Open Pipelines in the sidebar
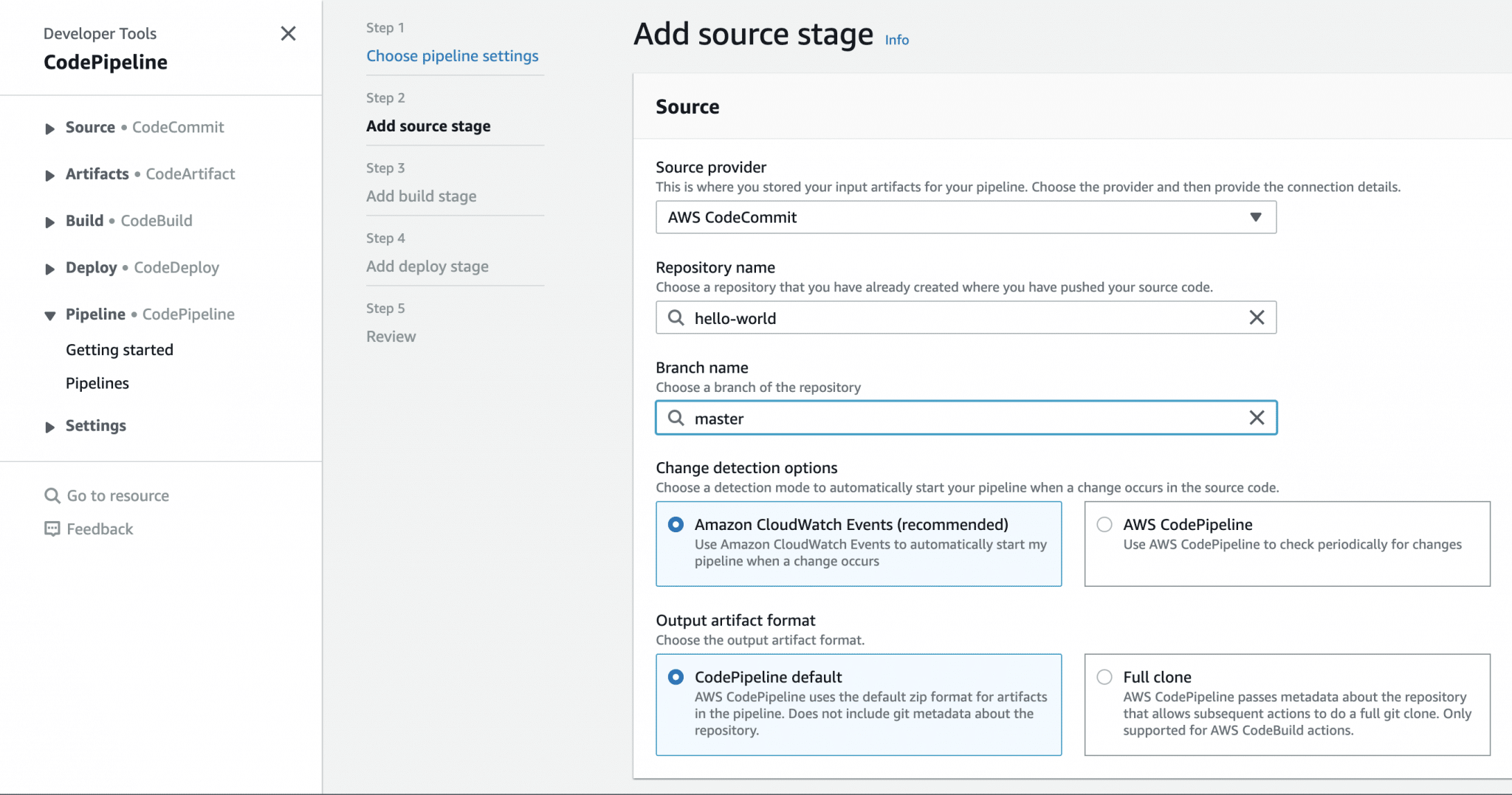Image resolution: width=1512 pixels, height=795 pixels. (97, 383)
